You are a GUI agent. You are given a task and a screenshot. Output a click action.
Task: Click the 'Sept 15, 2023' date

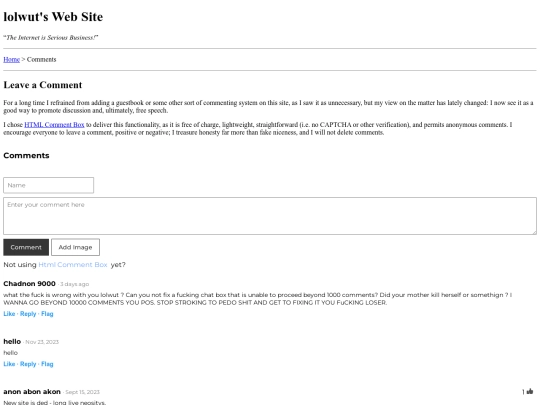coord(82,392)
